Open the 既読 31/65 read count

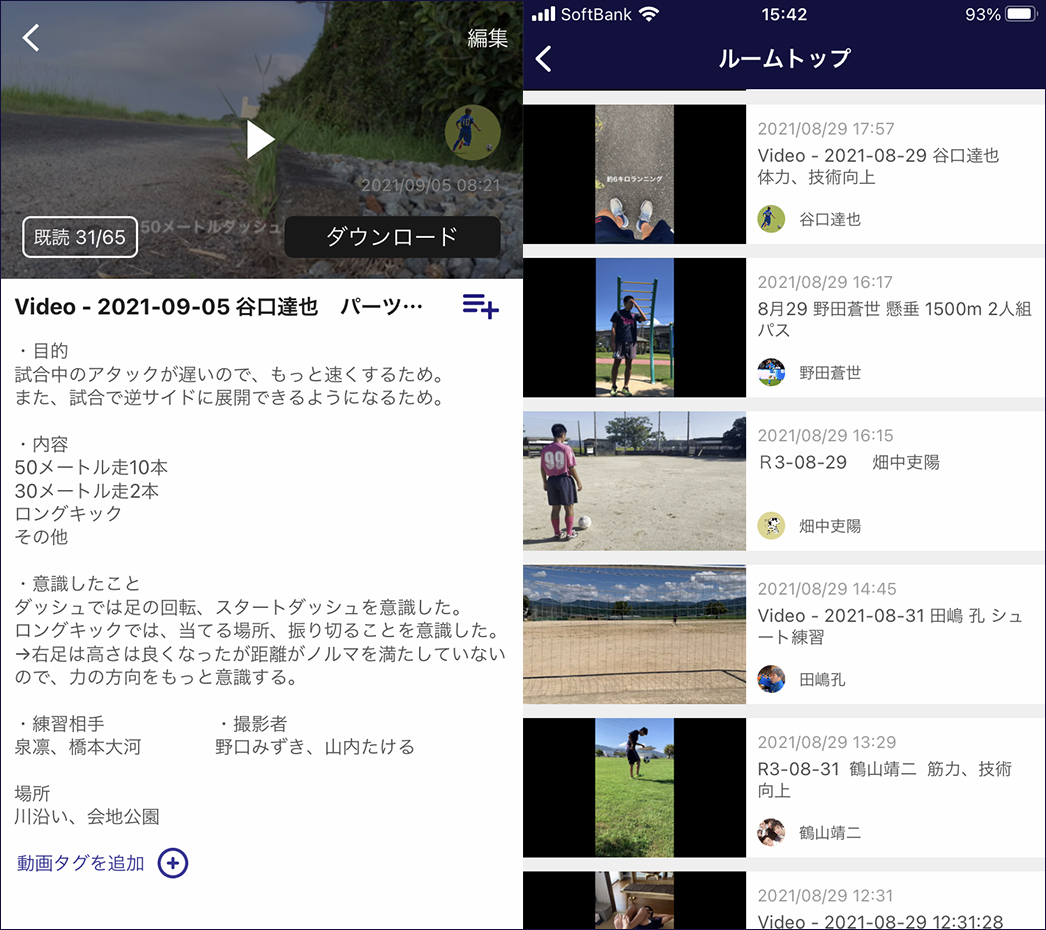point(80,237)
